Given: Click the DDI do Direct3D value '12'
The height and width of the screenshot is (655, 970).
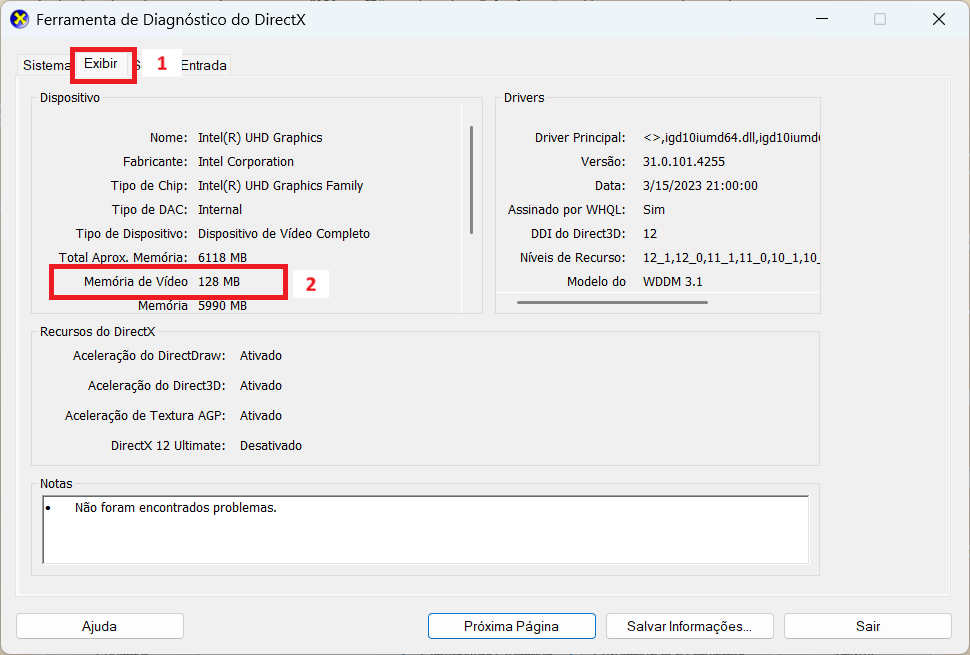Looking at the screenshot, I should 650,234.
